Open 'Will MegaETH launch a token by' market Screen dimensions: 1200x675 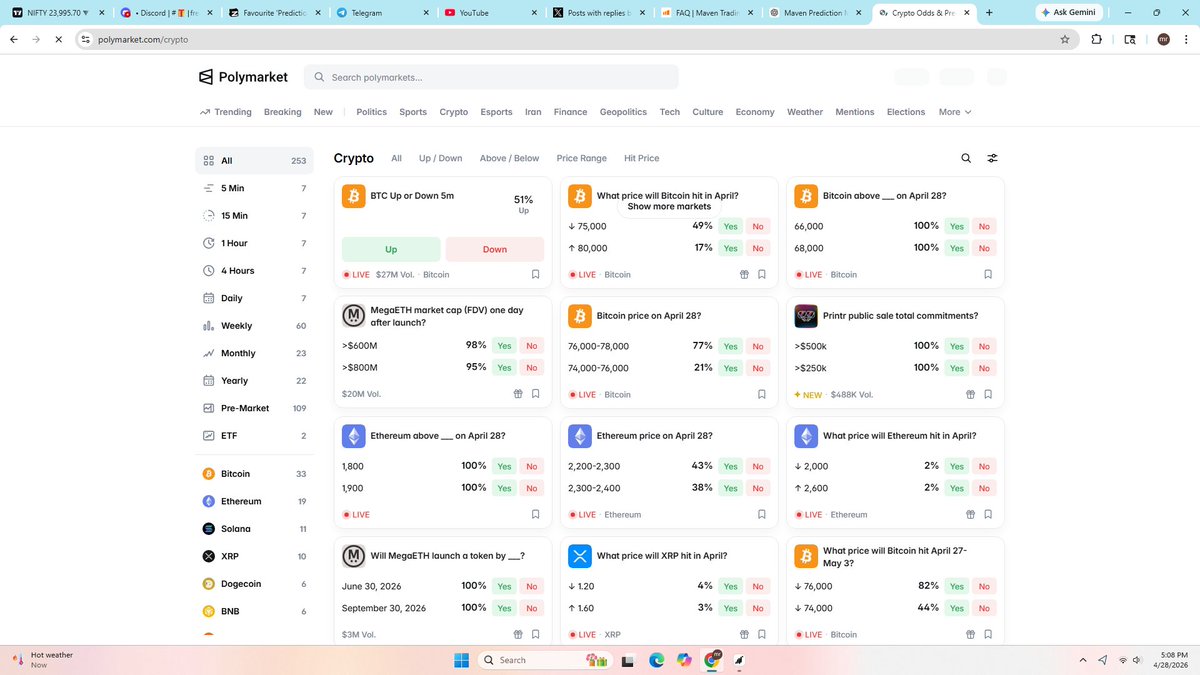tap(448, 556)
